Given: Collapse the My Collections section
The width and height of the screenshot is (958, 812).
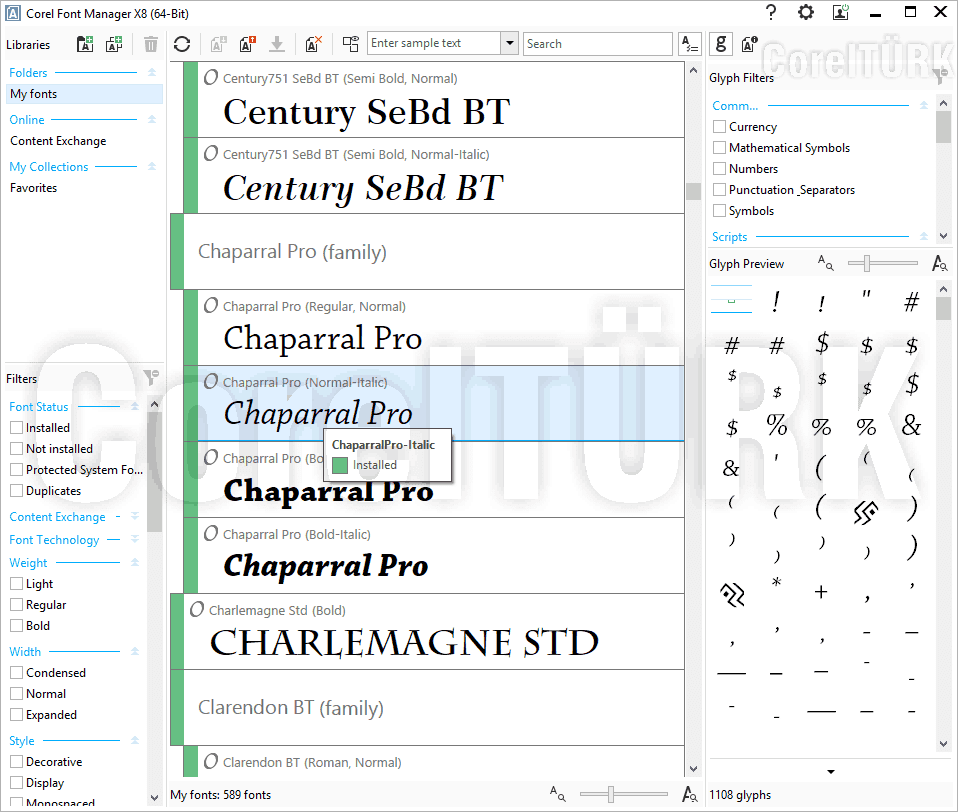Looking at the screenshot, I should coord(152,166).
